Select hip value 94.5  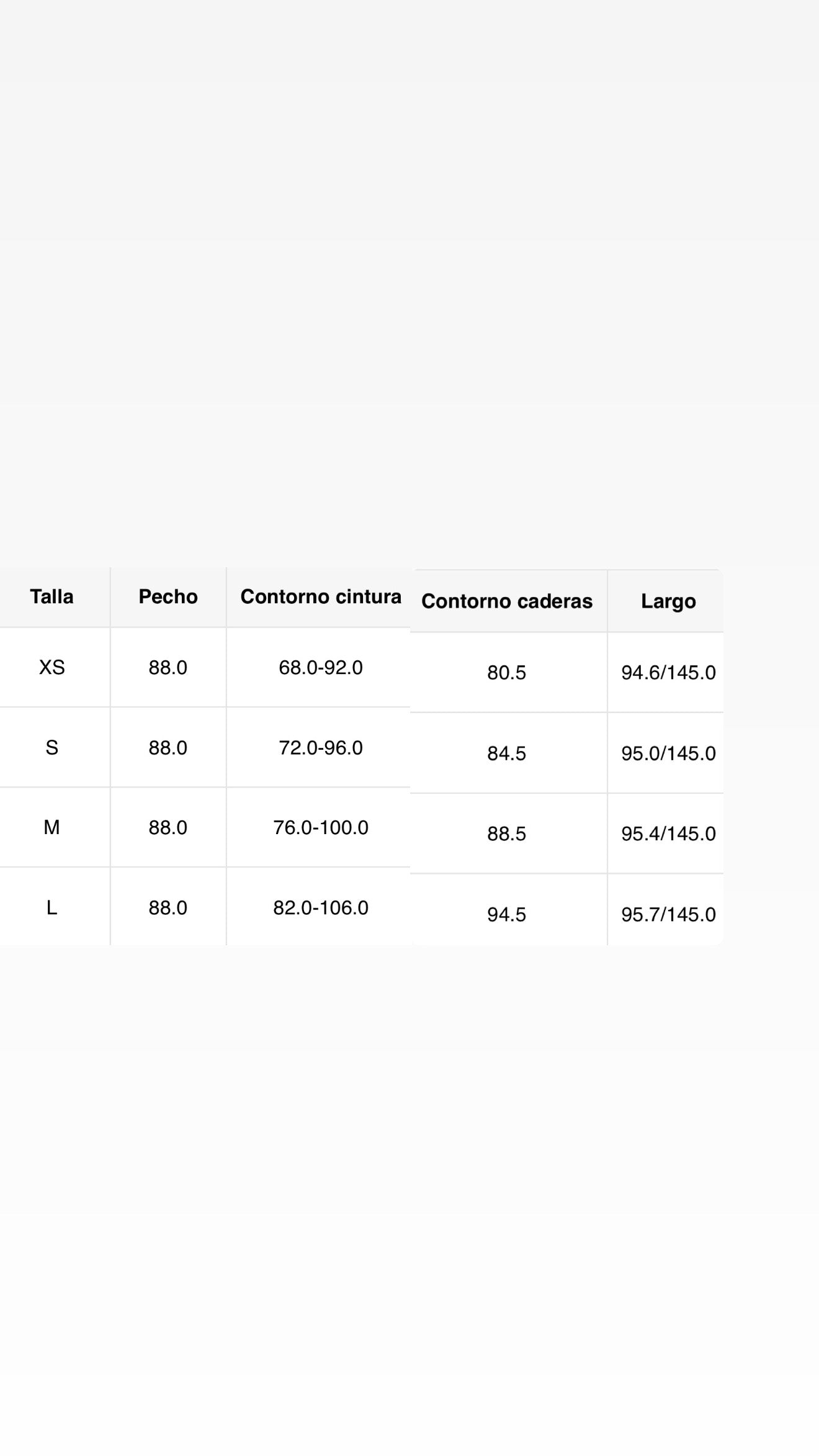506,914
